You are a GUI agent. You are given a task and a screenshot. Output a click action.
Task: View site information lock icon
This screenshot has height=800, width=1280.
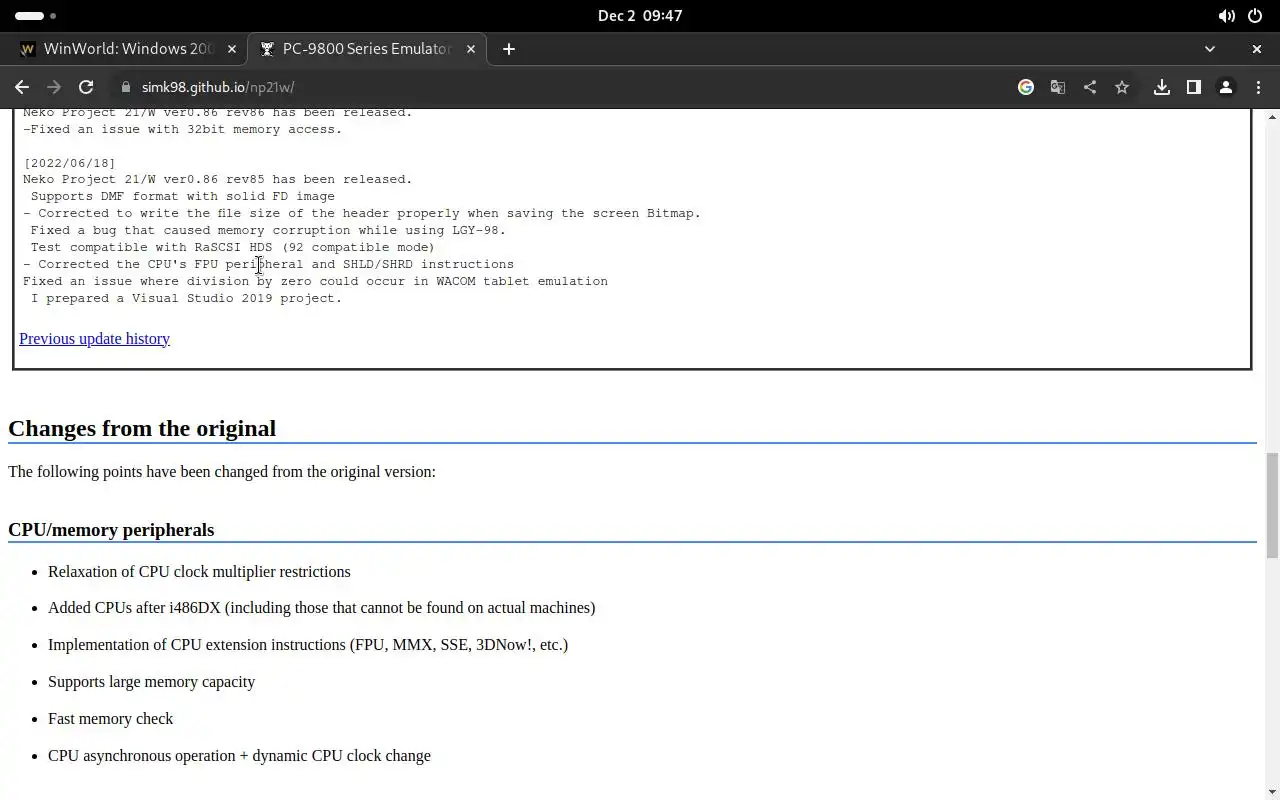click(x=126, y=87)
